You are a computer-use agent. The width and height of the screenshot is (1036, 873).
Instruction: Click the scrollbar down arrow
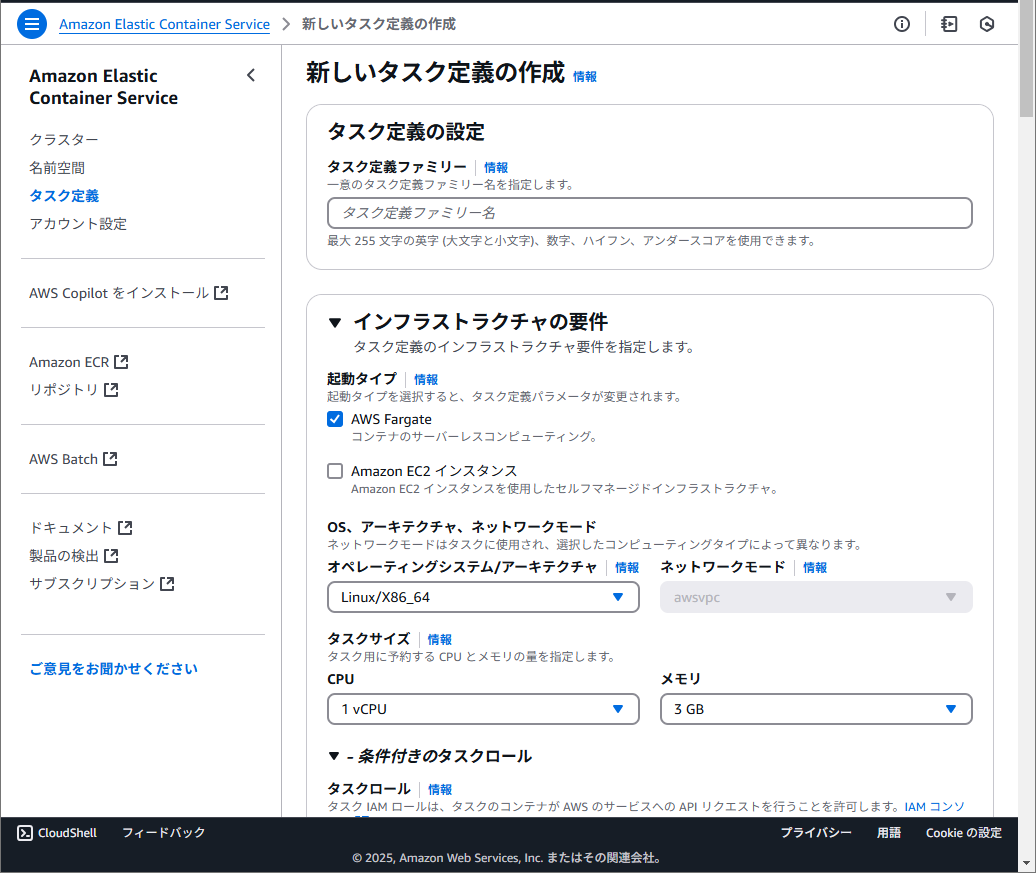coord(1027,863)
